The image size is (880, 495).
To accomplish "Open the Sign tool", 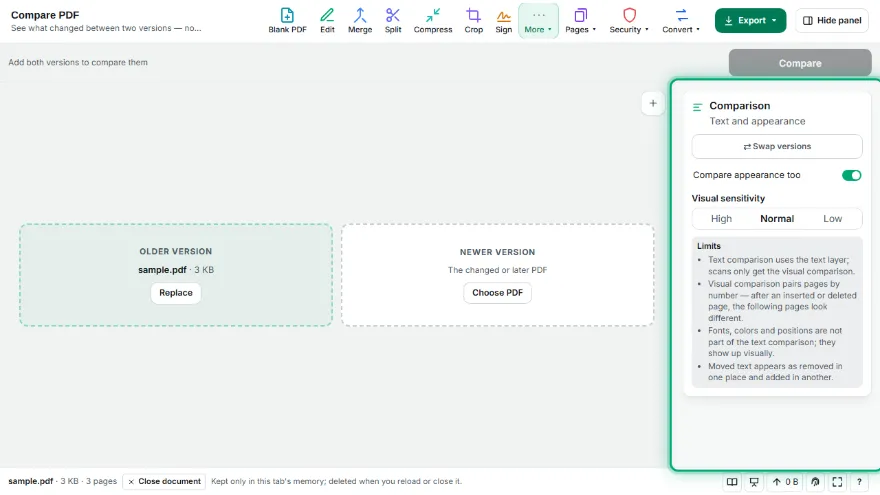I will pyautogui.click(x=503, y=21).
